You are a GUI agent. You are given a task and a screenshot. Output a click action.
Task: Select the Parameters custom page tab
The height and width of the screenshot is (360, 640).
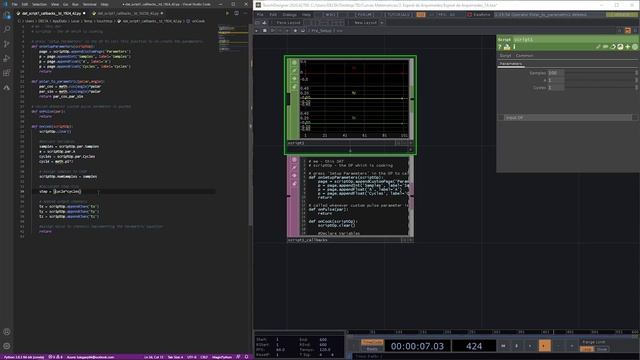511,64
